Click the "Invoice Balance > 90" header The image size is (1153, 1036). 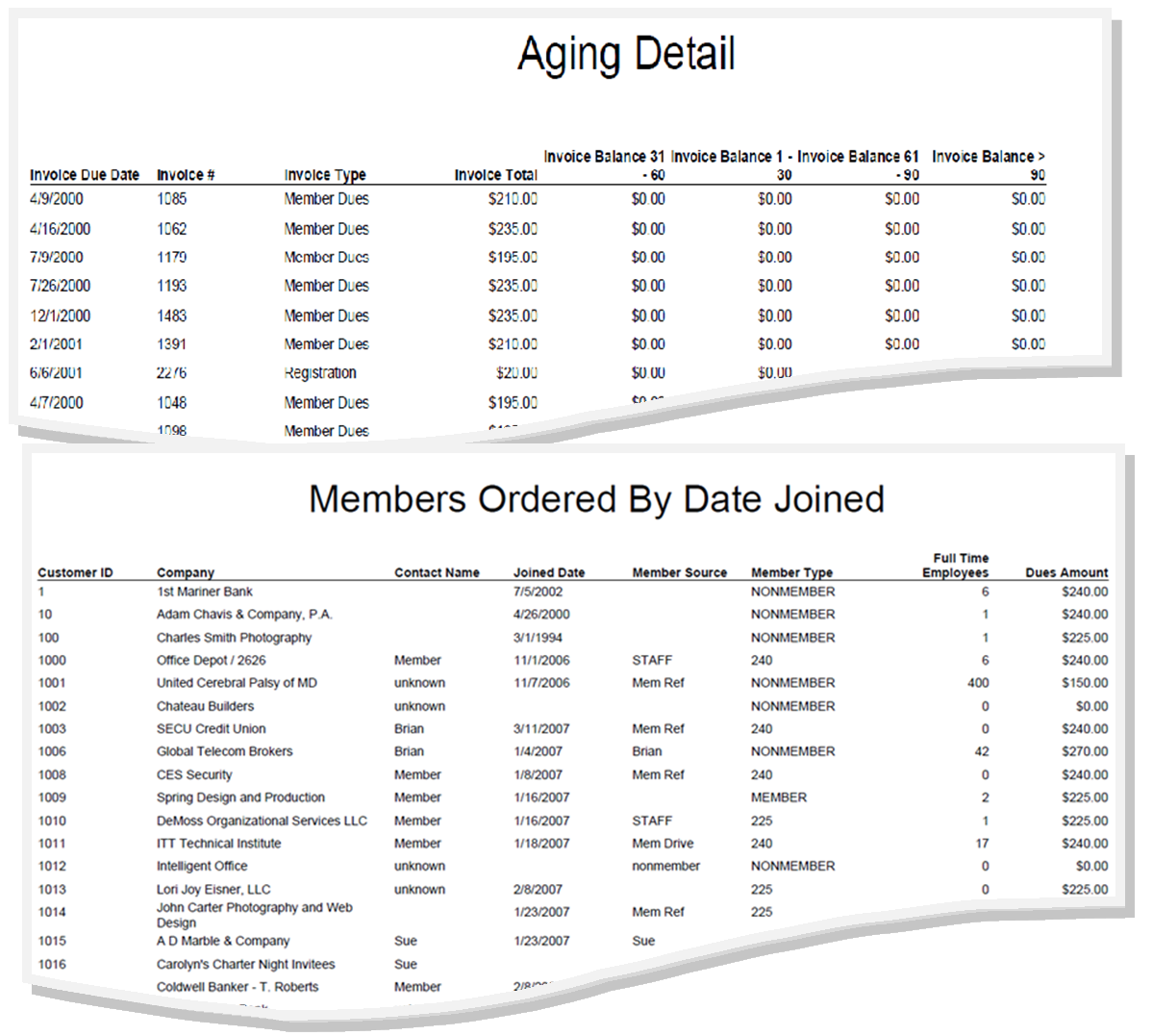coord(989,165)
